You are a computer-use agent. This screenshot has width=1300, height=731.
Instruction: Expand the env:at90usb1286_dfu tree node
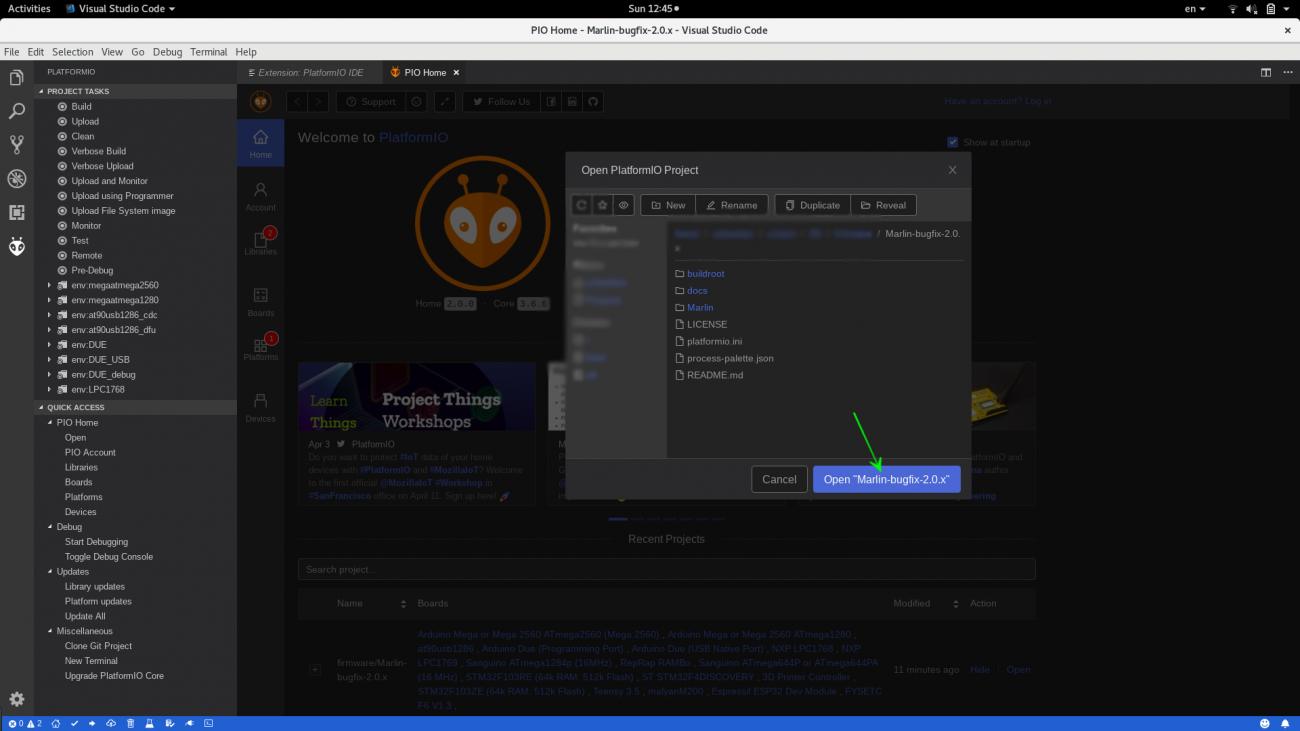(49, 330)
